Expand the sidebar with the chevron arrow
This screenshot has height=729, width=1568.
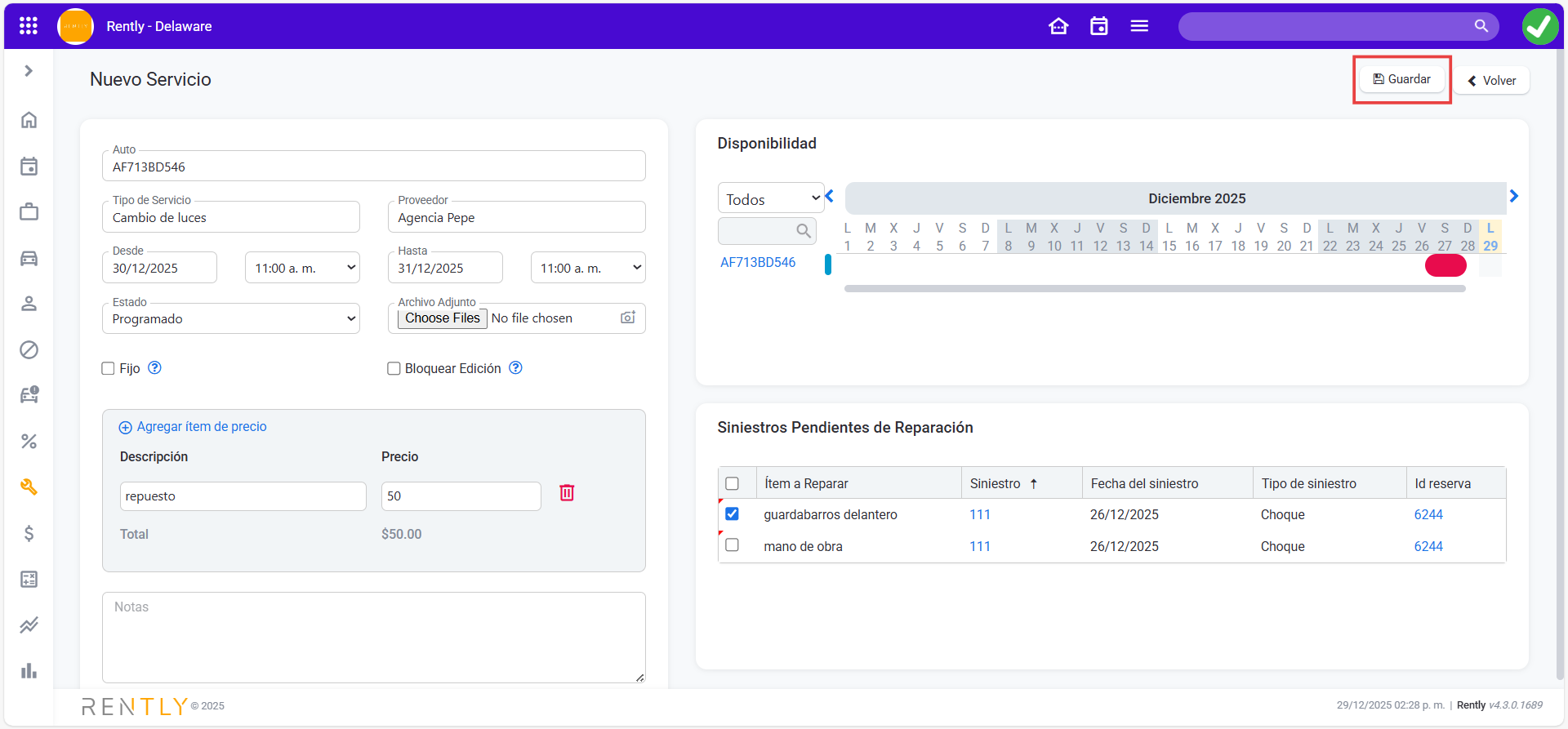click(x=29, y=71)
